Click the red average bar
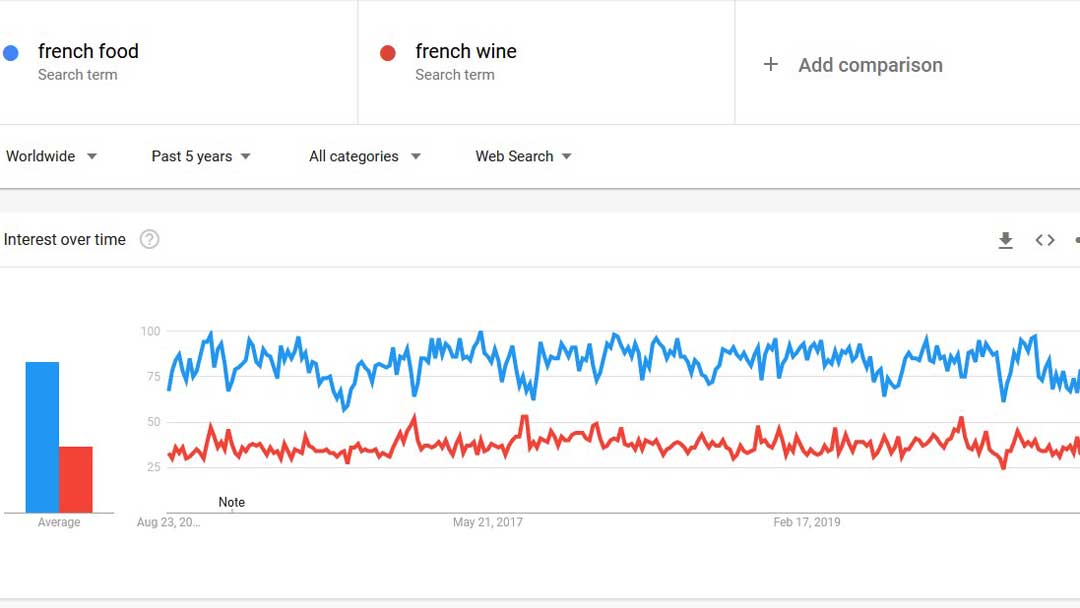The image size is (1080, 608). pyautogui.click(x=76, y=479)
